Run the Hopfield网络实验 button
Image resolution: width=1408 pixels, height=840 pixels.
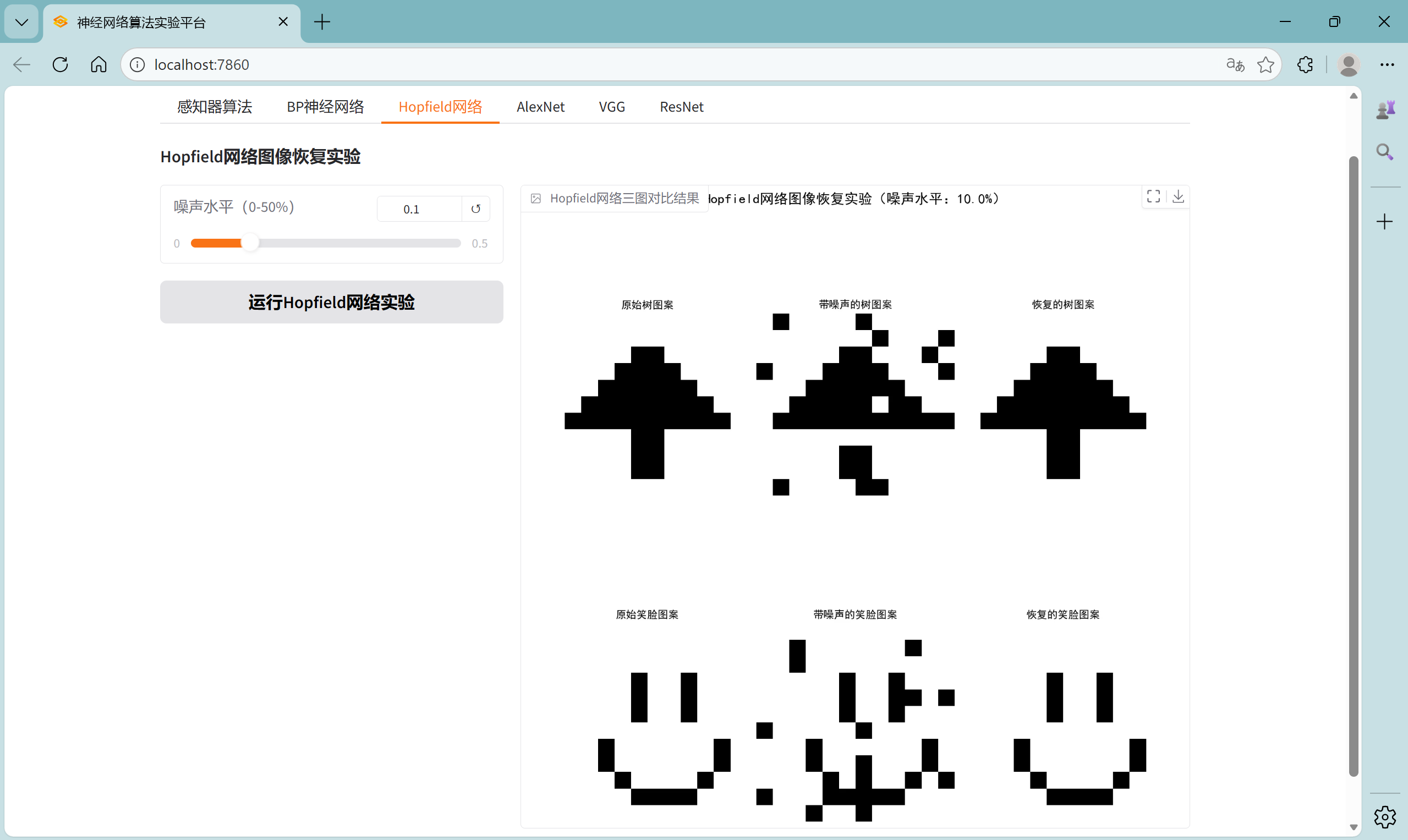331,302
